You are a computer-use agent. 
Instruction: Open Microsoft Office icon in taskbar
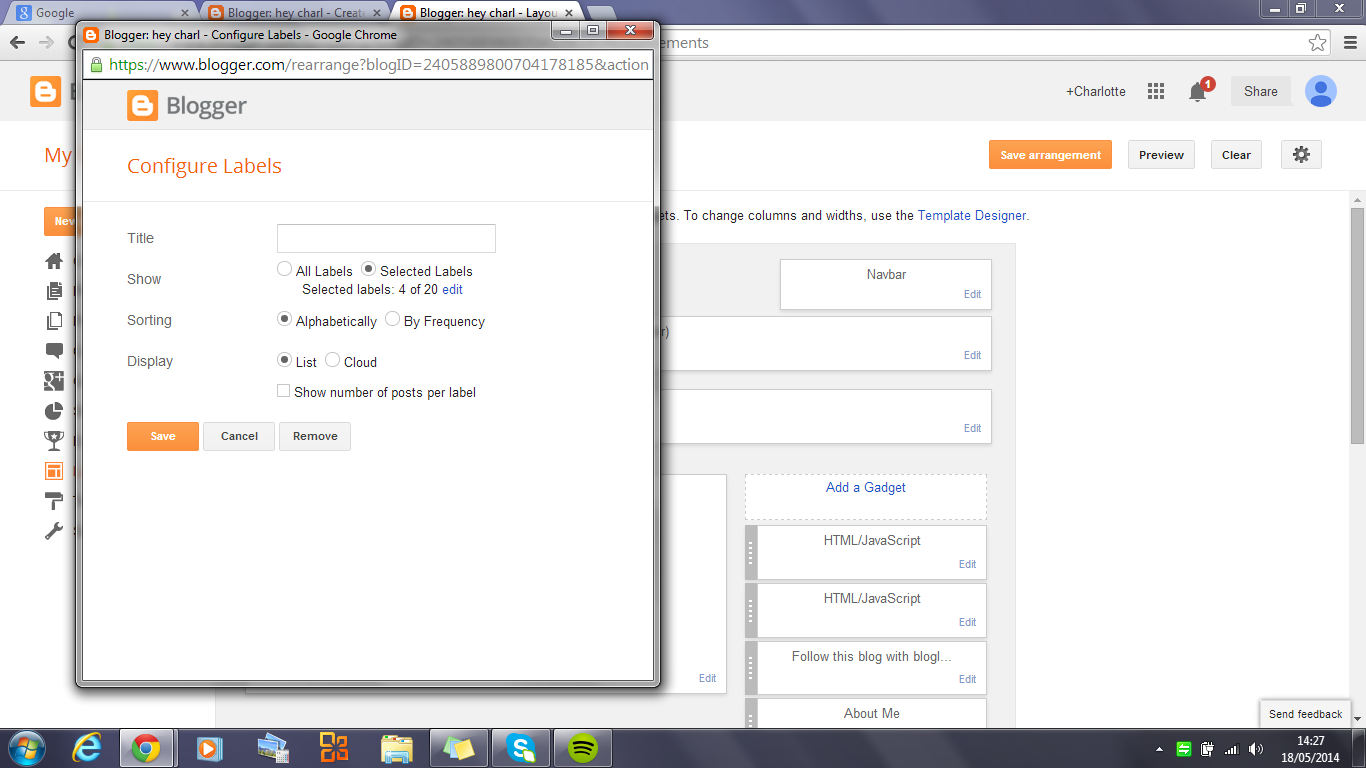pos(333,748)
